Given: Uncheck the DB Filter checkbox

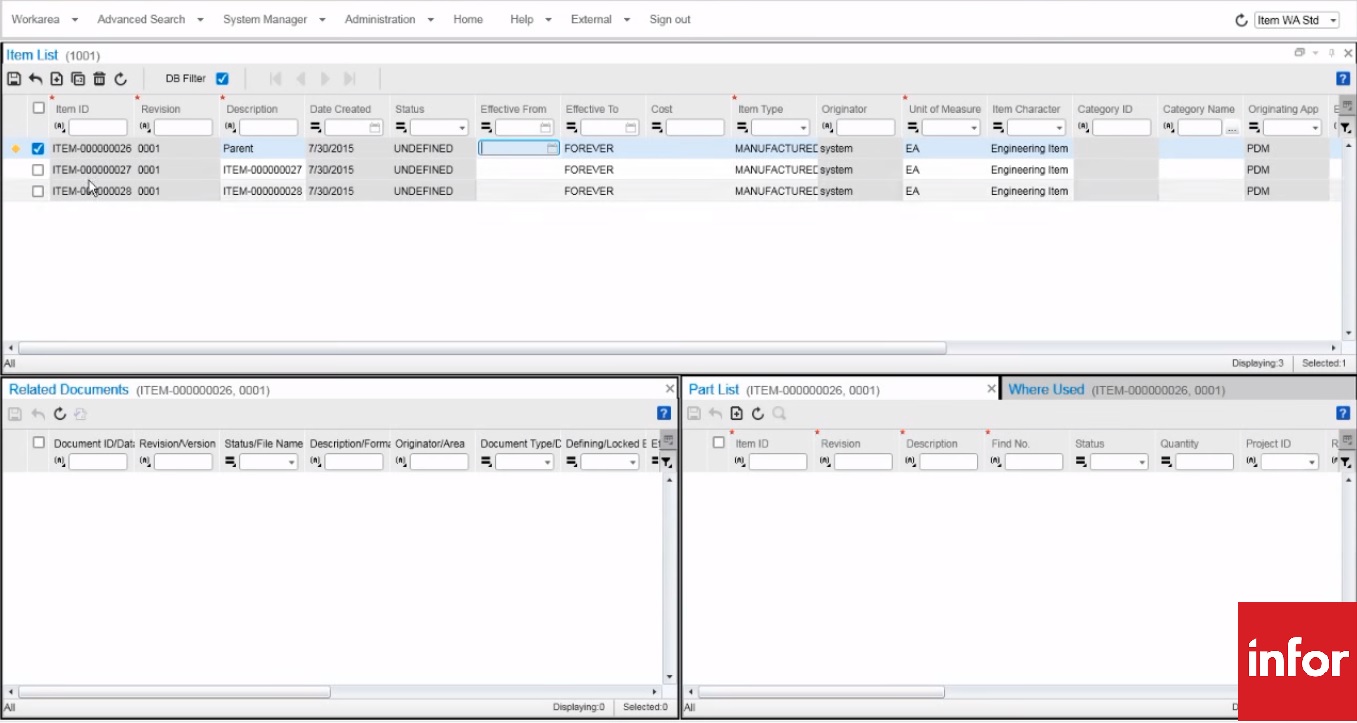Looking at the screenshot, I should tap(222, 78).
